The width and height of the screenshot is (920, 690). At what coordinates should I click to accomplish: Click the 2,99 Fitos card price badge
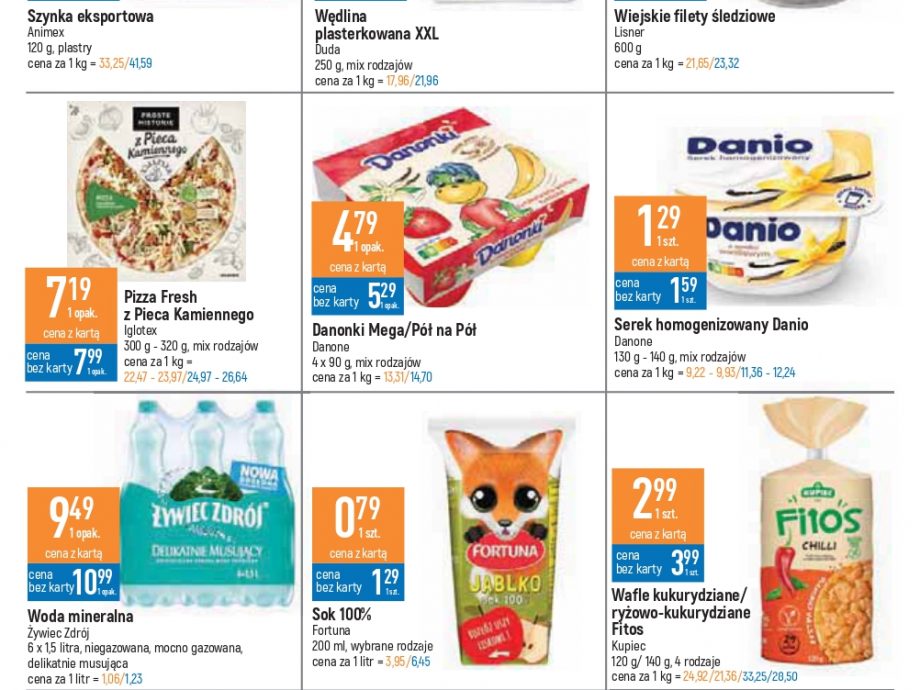point(658,506)
